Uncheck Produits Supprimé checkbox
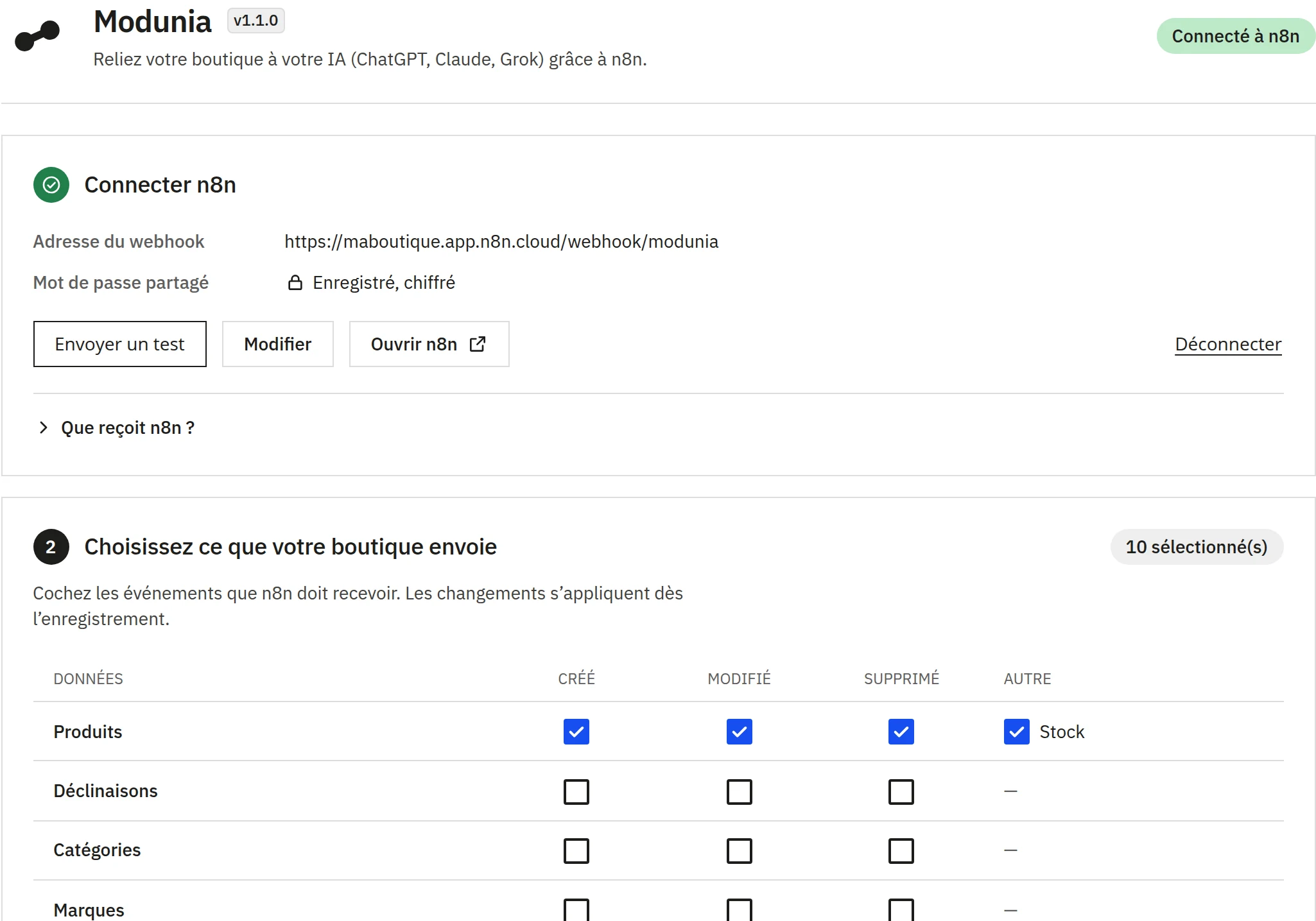 tap(901, 732)
